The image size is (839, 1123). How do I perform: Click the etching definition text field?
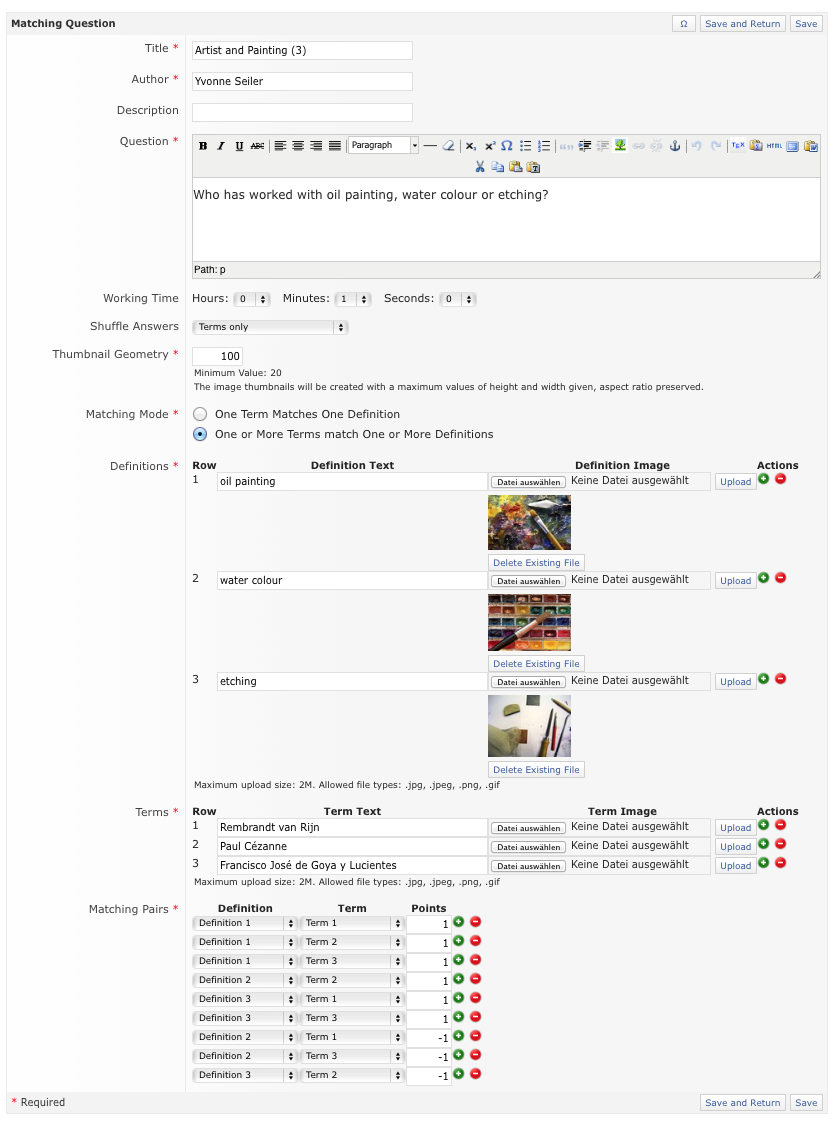(352, 681)
